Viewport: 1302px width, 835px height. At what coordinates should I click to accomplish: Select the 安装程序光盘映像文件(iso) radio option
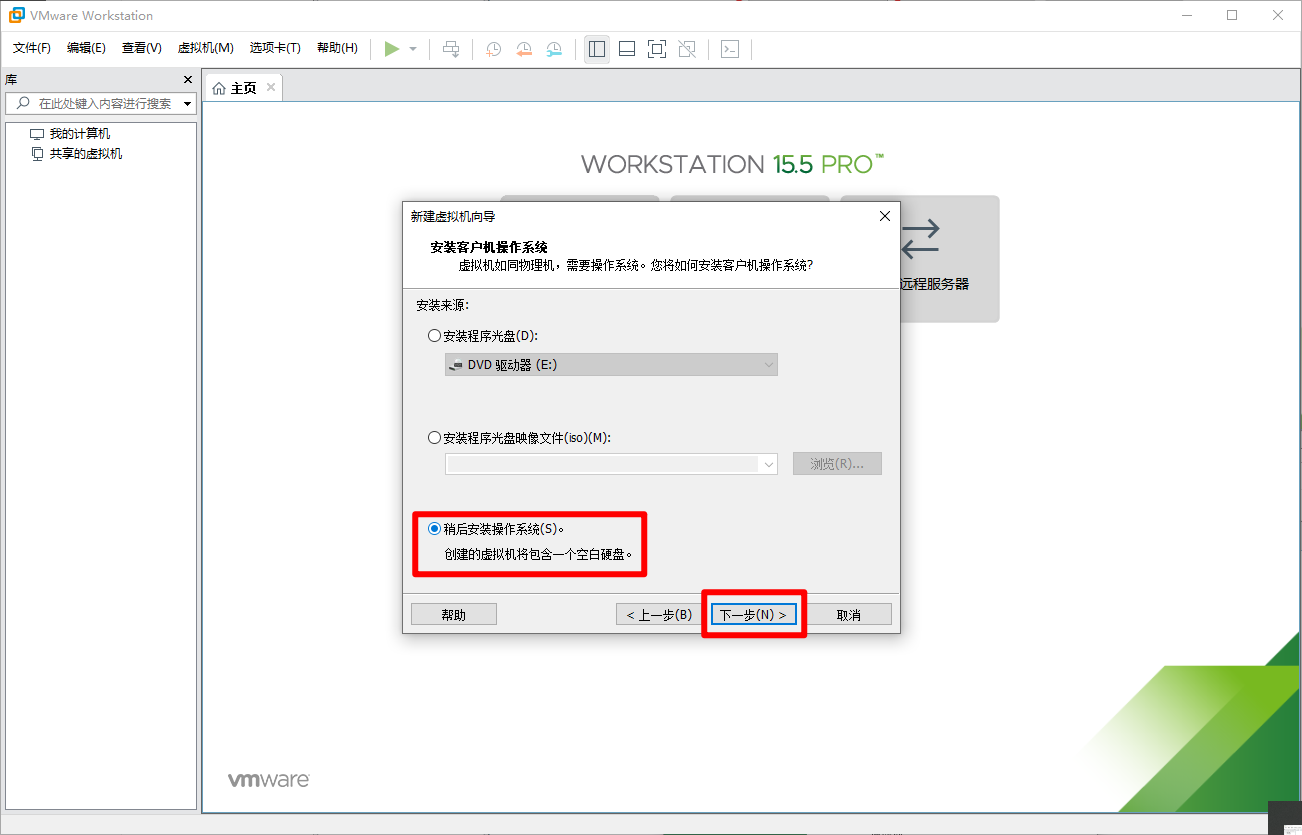434,438
